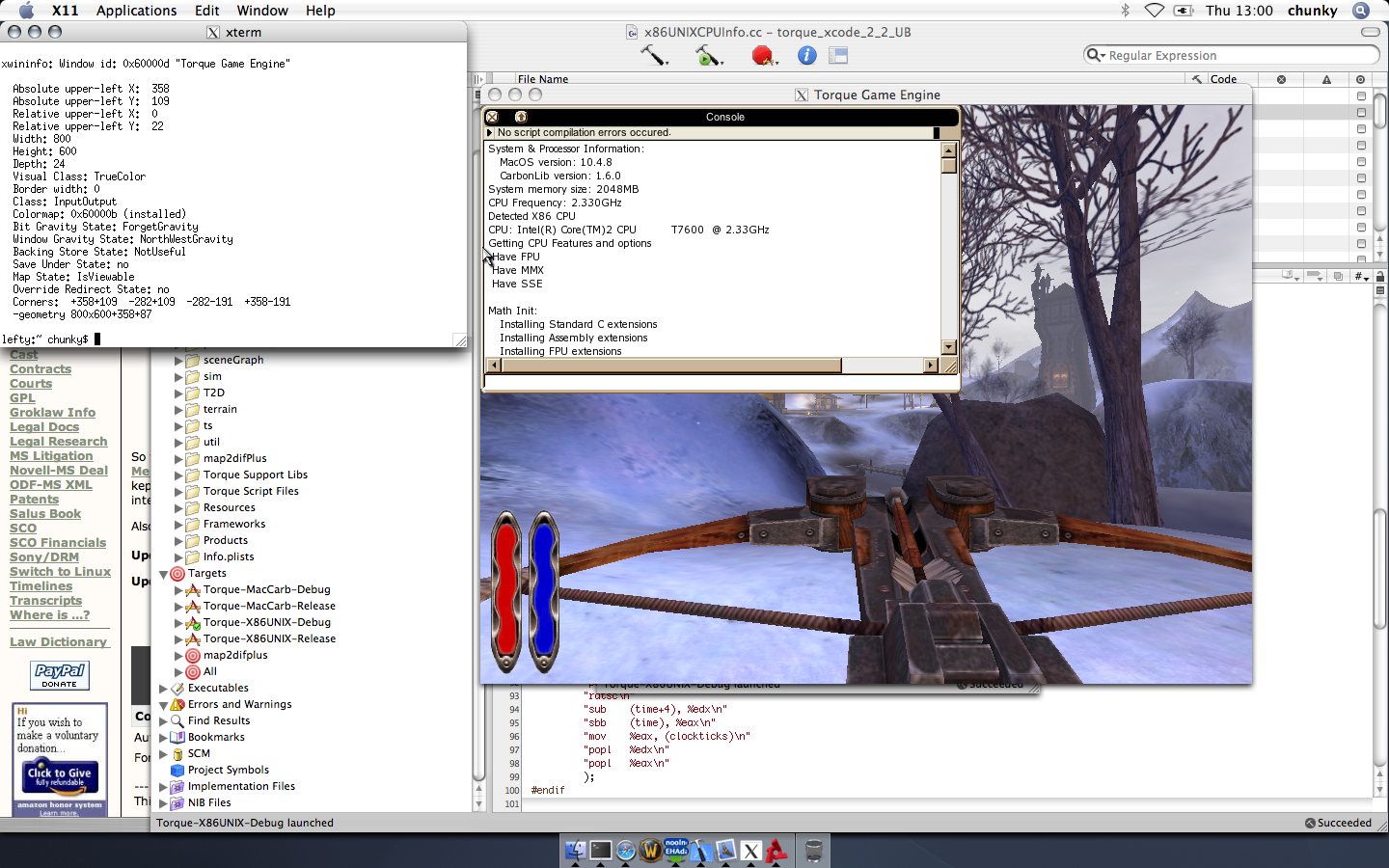Tick the second target checkbox in highlighted row
The height and width of the screenshot is (868, 1389).
tap(1361, 113)
